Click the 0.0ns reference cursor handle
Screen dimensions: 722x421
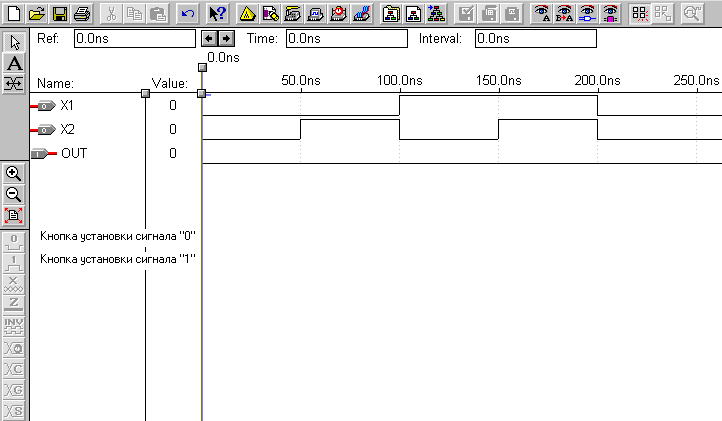[202, 68]
